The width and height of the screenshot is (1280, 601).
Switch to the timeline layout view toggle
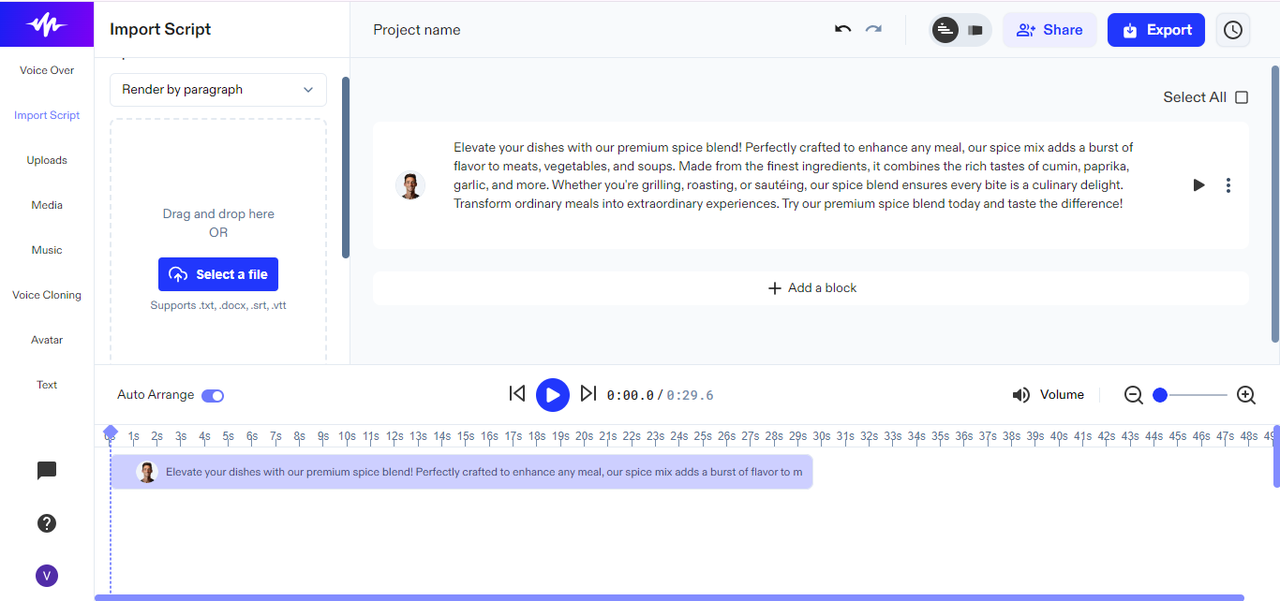click(945, 30)
